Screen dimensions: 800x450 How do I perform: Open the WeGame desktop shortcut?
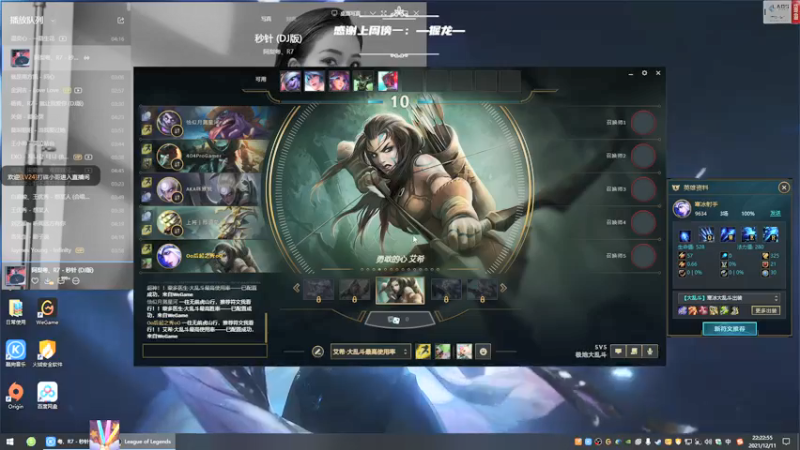pos(47,312)
